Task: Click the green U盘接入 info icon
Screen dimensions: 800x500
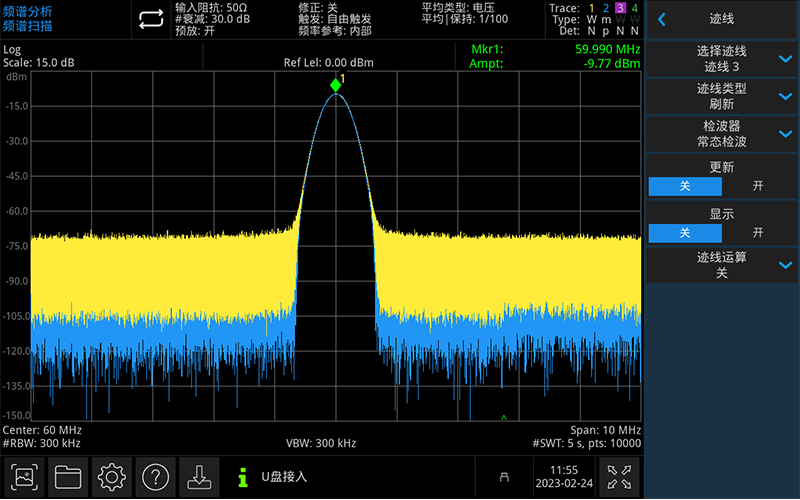Action: [x=242, y=478]
